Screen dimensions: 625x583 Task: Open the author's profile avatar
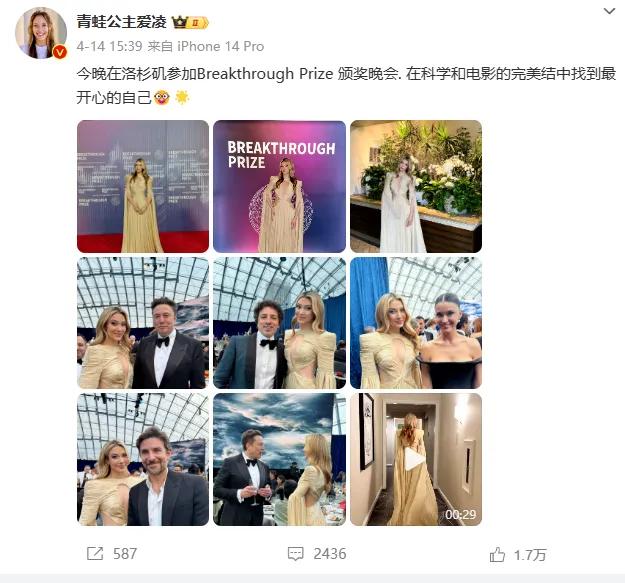point(41,33)
